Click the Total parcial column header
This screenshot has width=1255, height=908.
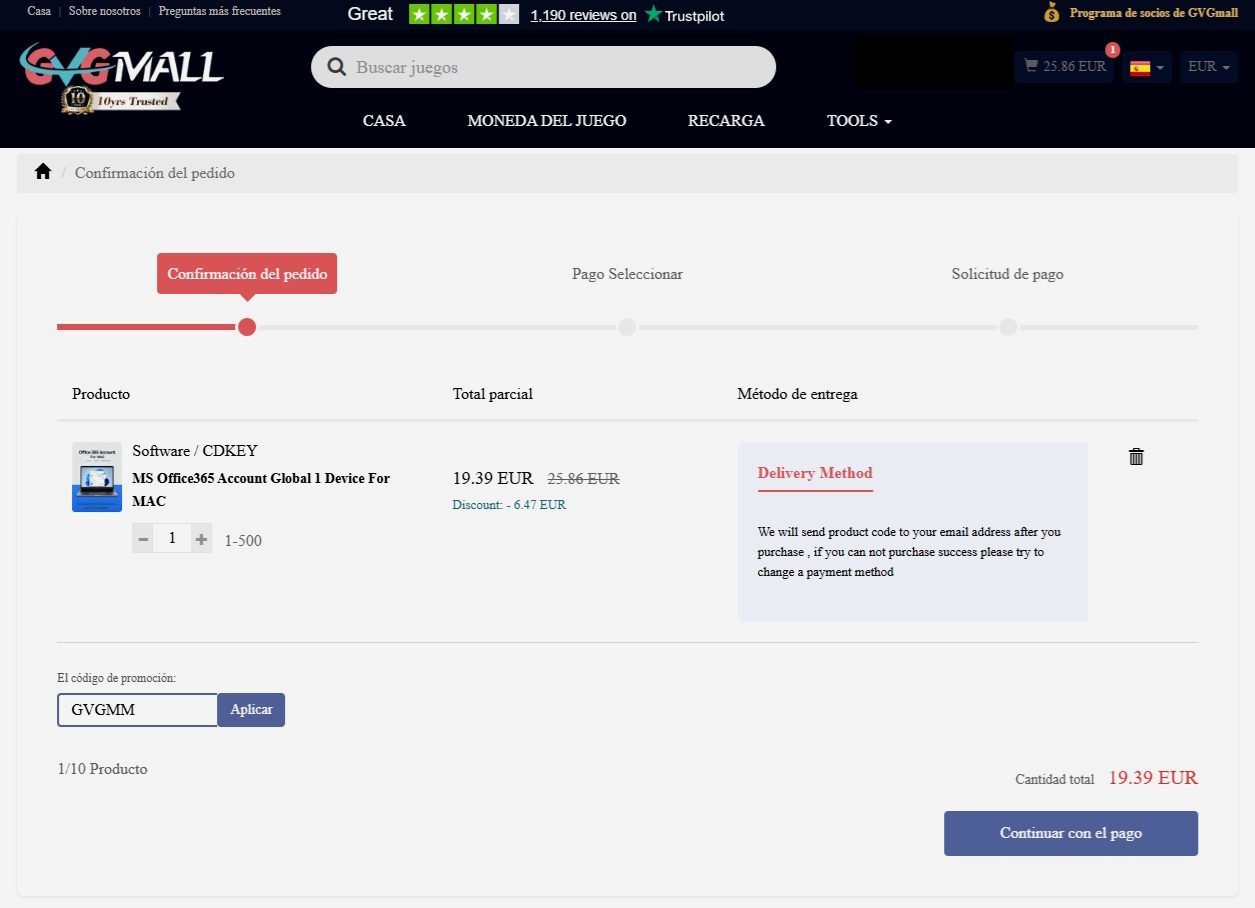(492, 394)
